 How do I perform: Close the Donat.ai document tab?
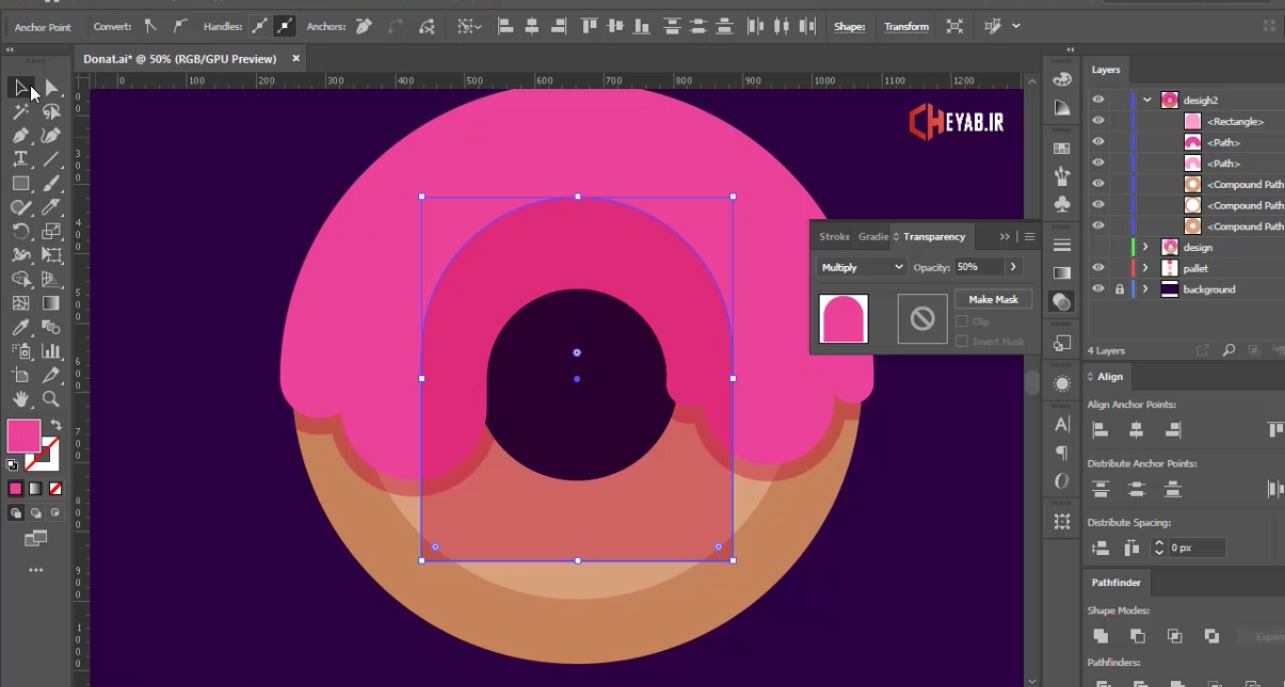point(296,59)
